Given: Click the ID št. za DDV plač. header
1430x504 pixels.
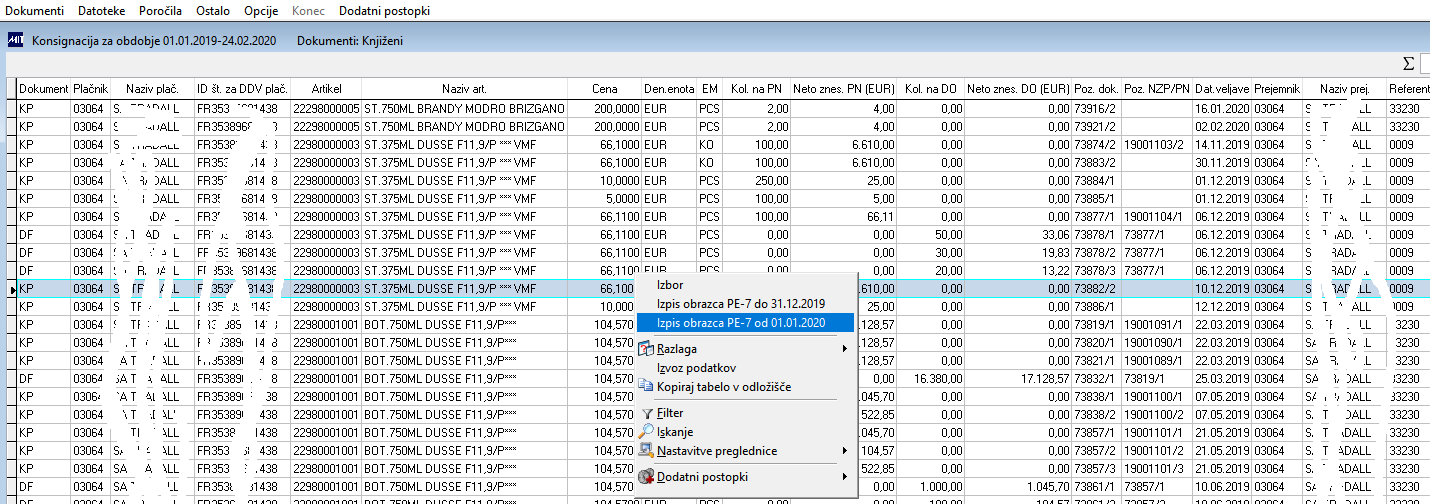Looking at the screenshot, I should tap(241, 89).
